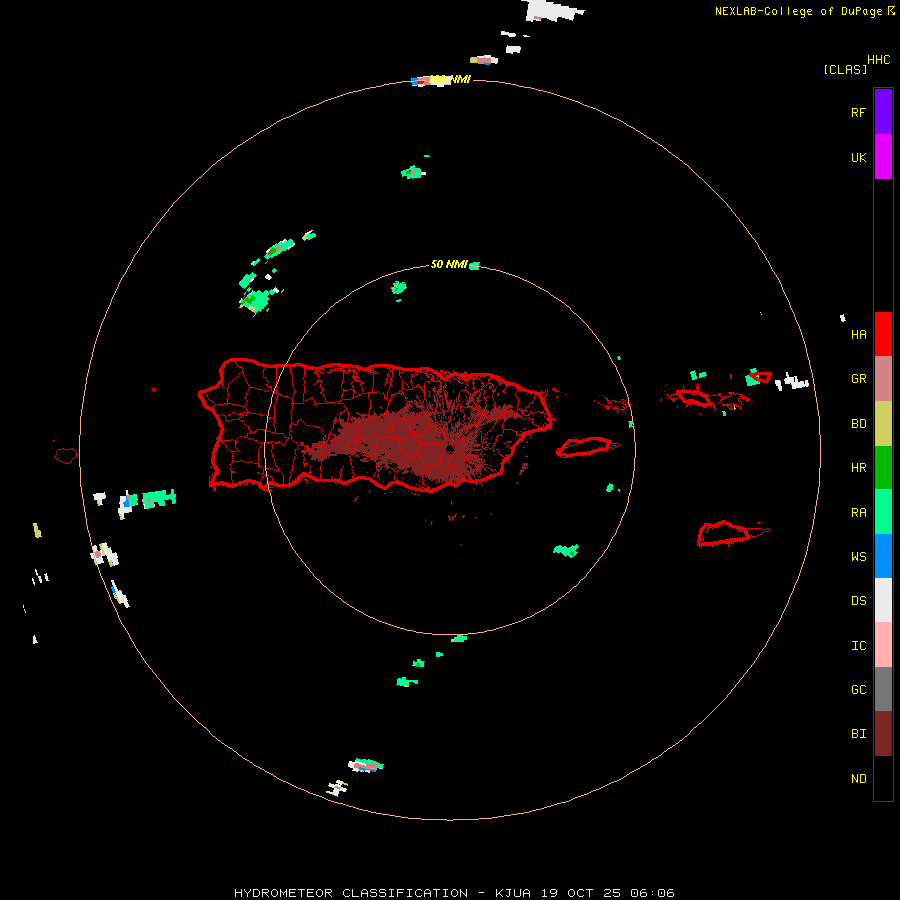Screen dimensions: 900x900
Task: Click the [CLAS] units label
Action: pos(845,69)
